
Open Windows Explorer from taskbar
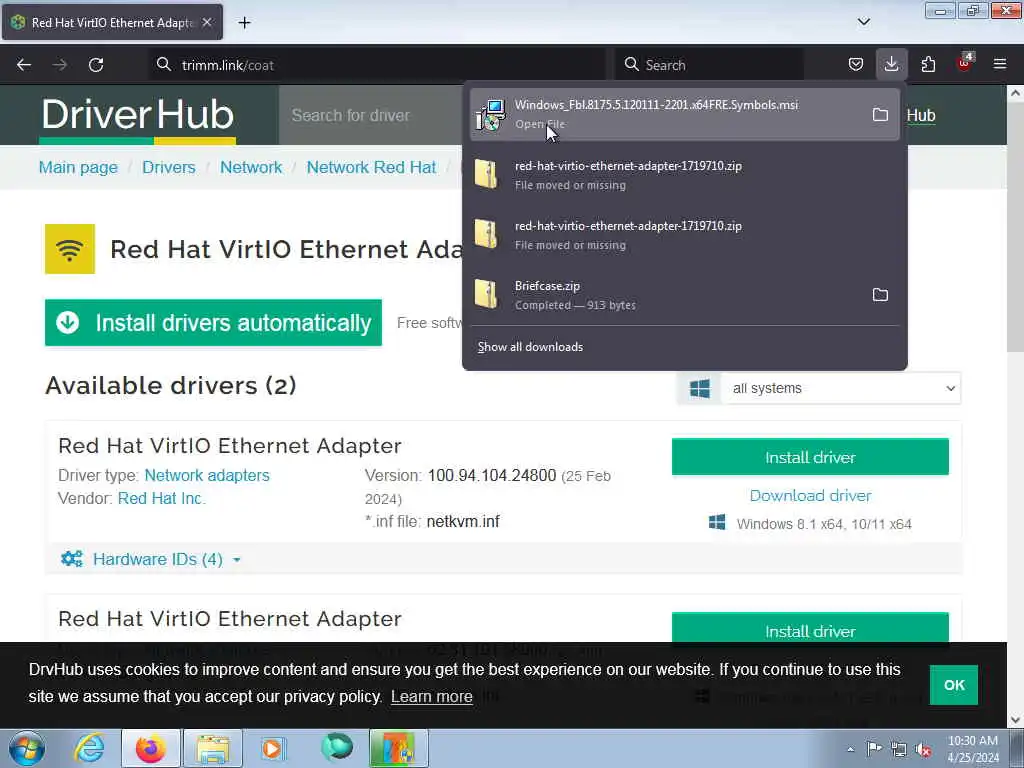click(213, 748)
